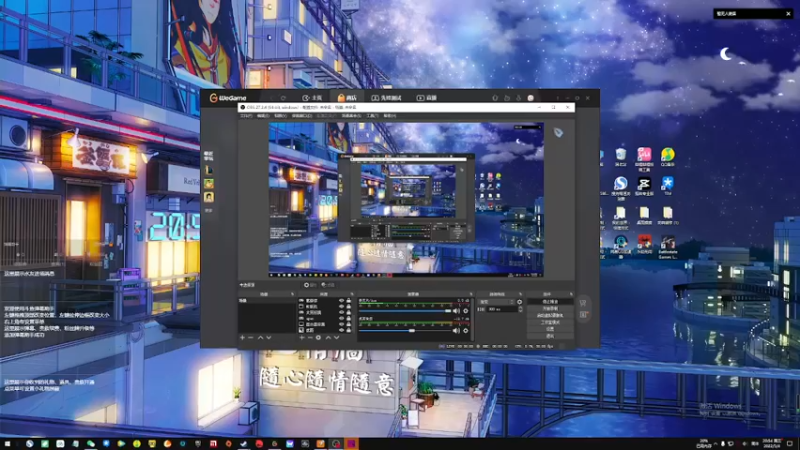
Task: Expand hidden system tray icons chevron
Action: tap(715, 444)
